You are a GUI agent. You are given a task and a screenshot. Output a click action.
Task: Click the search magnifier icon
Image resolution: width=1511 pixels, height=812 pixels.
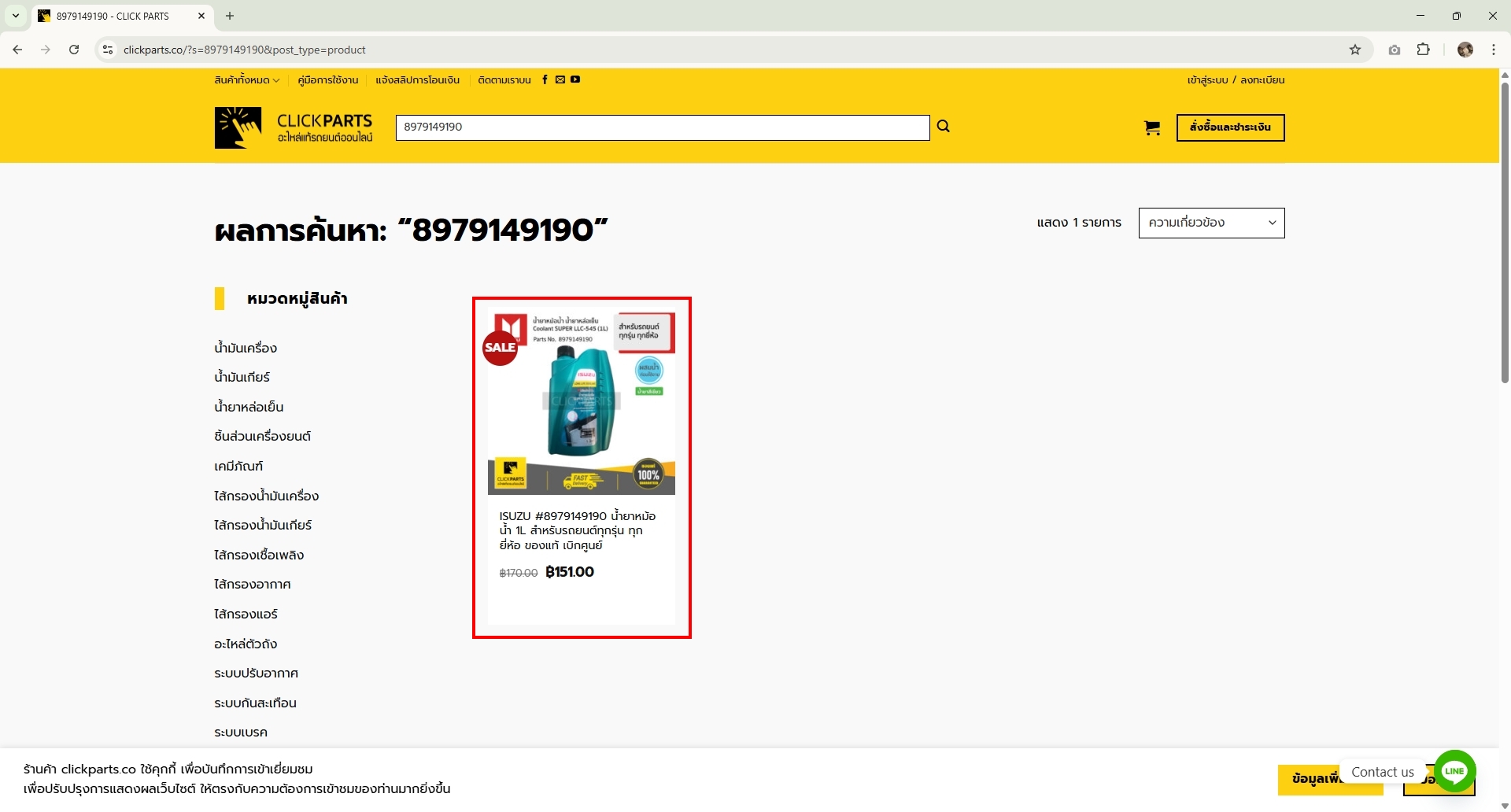tap(943, 126)
